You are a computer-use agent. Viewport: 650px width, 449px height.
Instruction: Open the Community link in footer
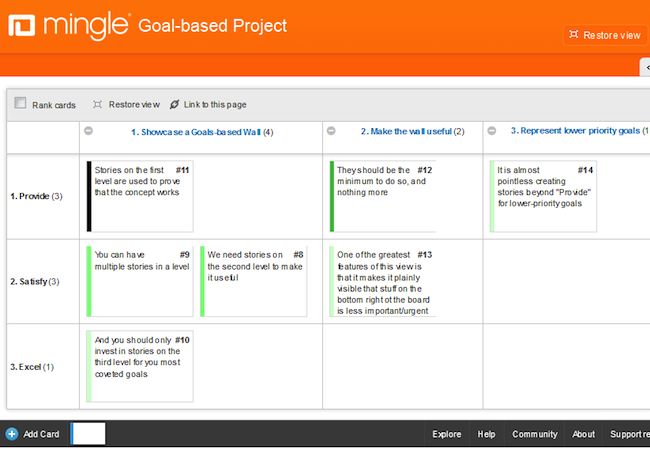tap(534, 434)
